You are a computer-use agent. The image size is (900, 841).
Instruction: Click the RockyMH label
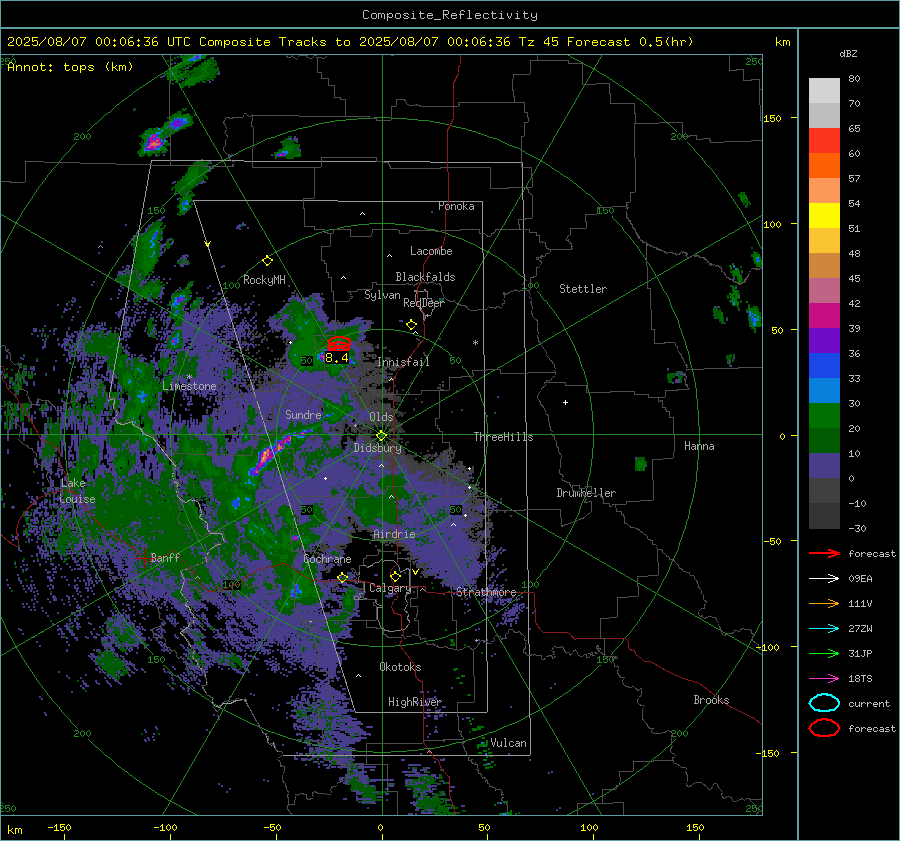pyautogui.click(x=264, y=281)
